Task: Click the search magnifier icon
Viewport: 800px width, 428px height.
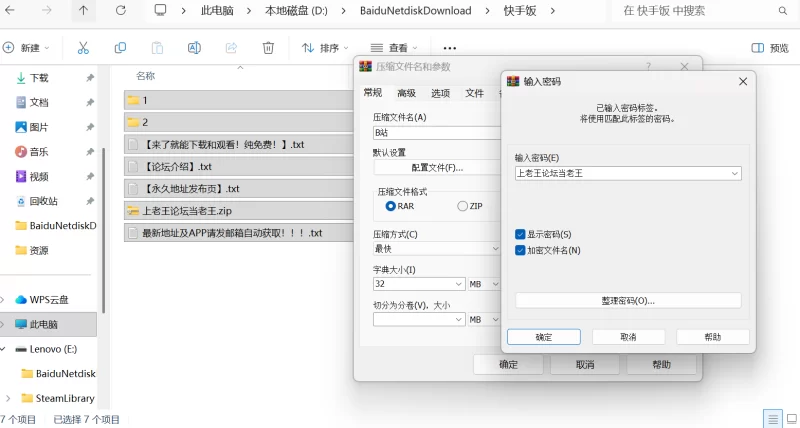Action: pos(783,11)
